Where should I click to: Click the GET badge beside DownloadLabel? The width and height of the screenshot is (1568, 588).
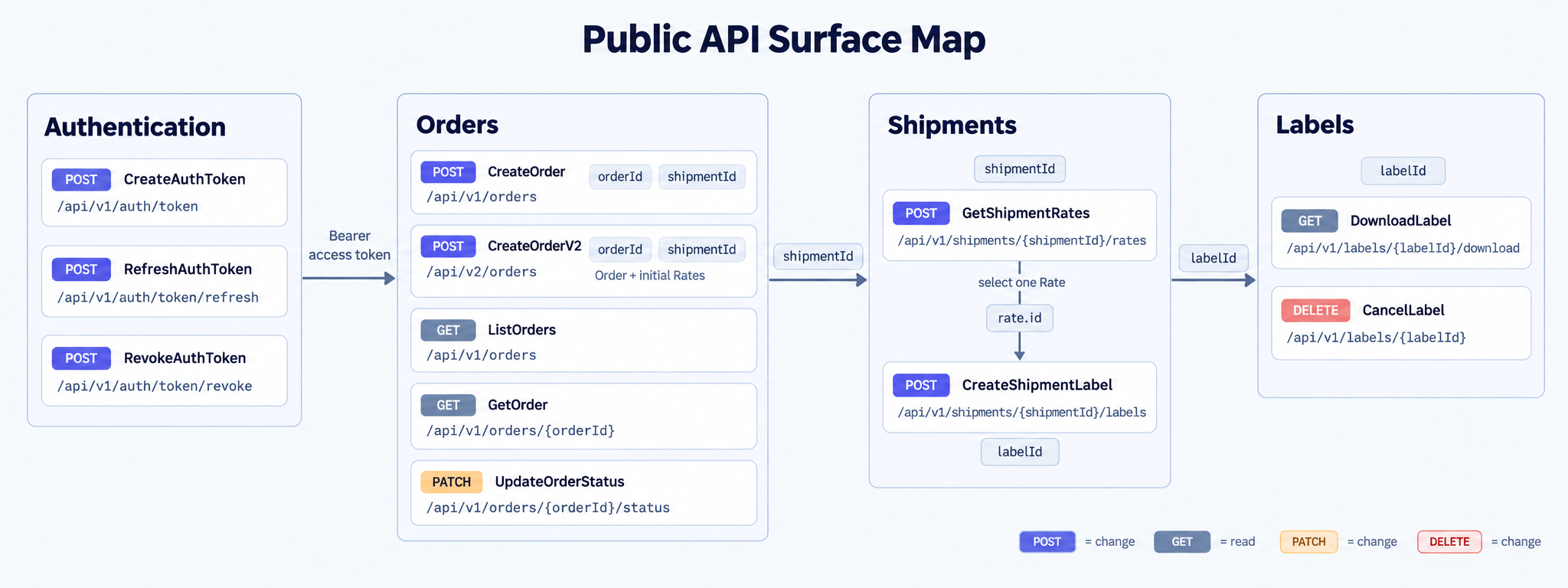point(1310,221)
